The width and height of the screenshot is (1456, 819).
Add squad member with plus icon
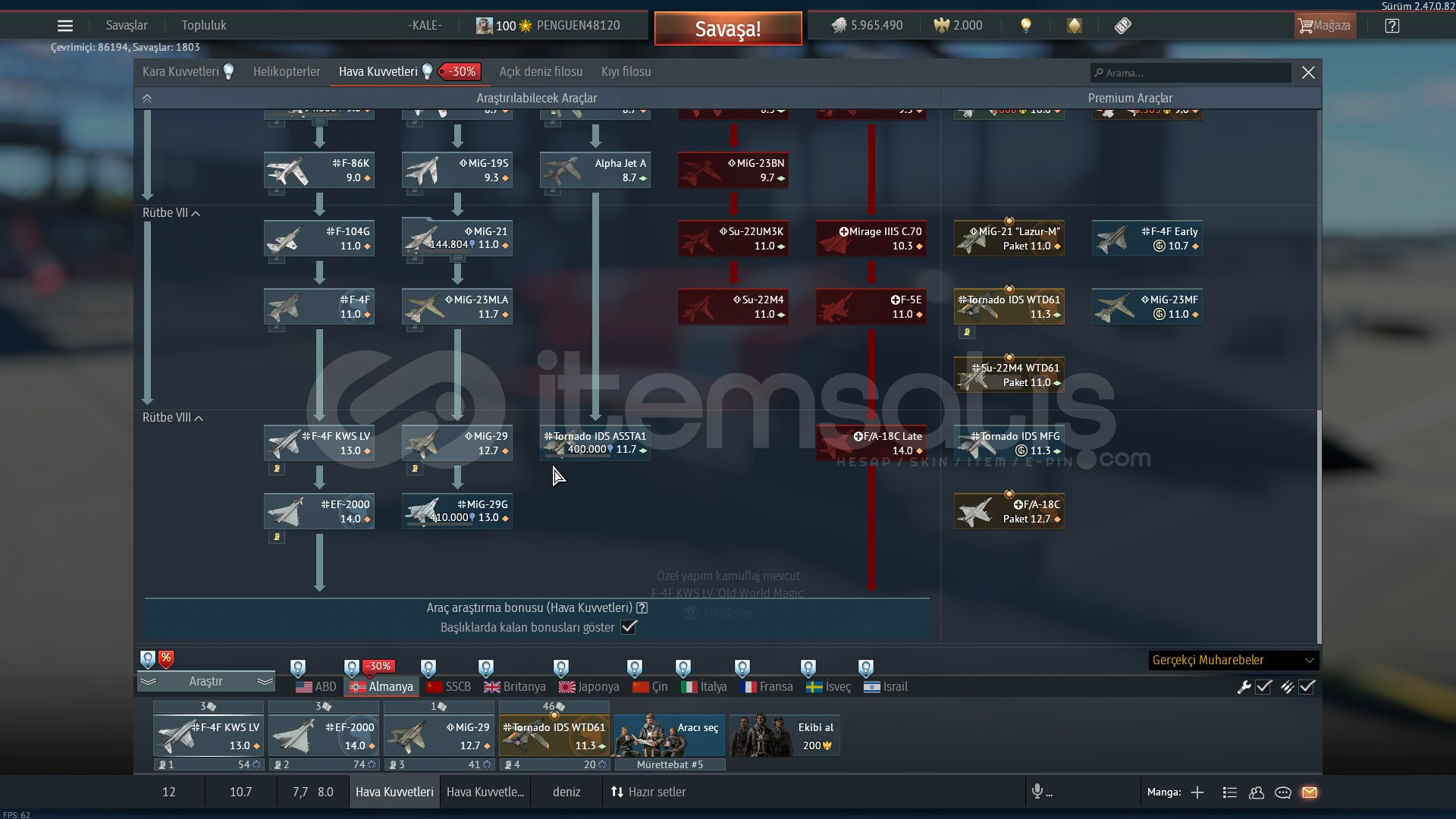click(x=1197, y=792)
